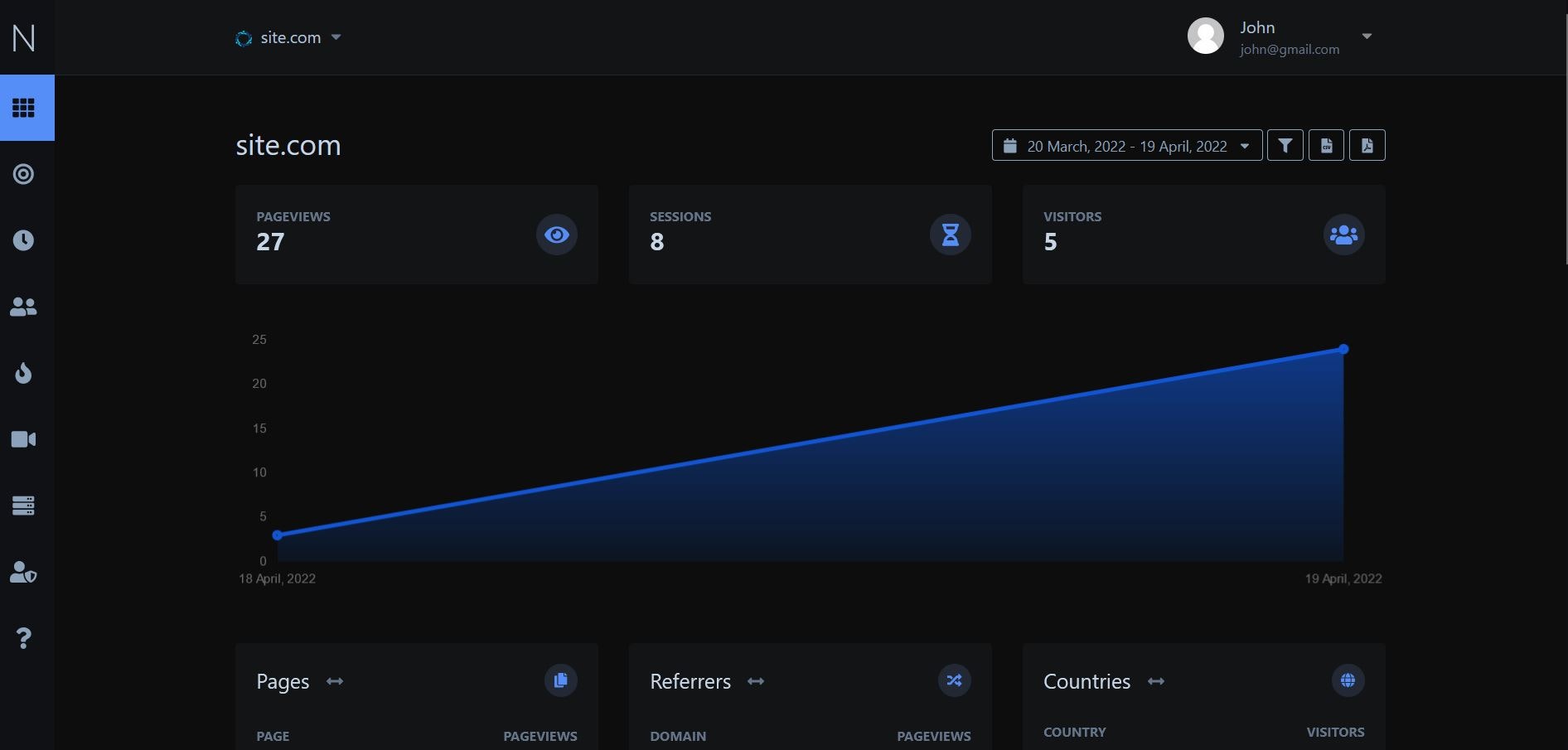Click the admin user-shield icon in sidebar
This screenshot has height=750, width=1568.
[24, 572]
